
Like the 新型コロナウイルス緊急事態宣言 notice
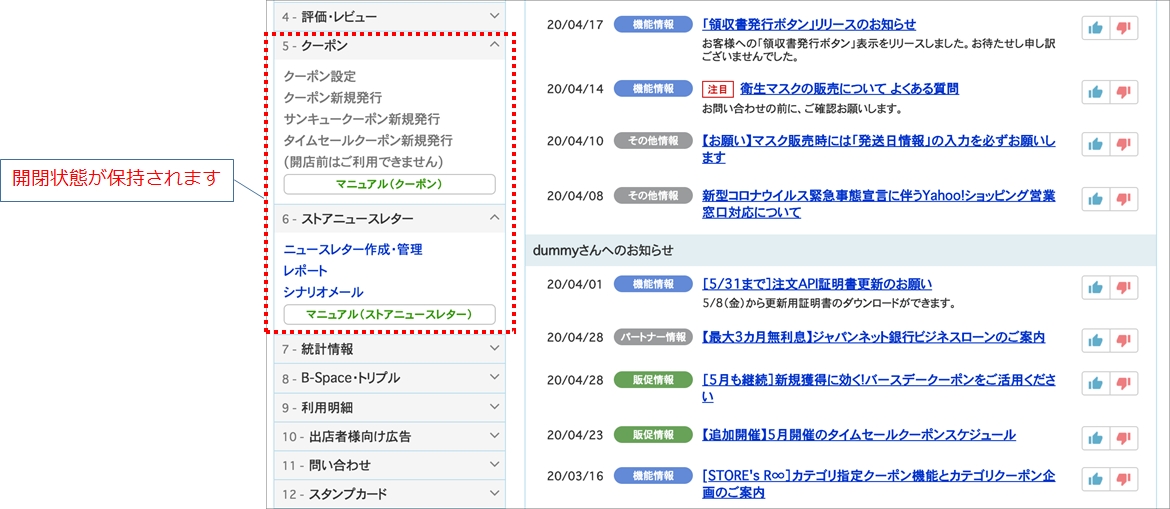pos(1095,199)
